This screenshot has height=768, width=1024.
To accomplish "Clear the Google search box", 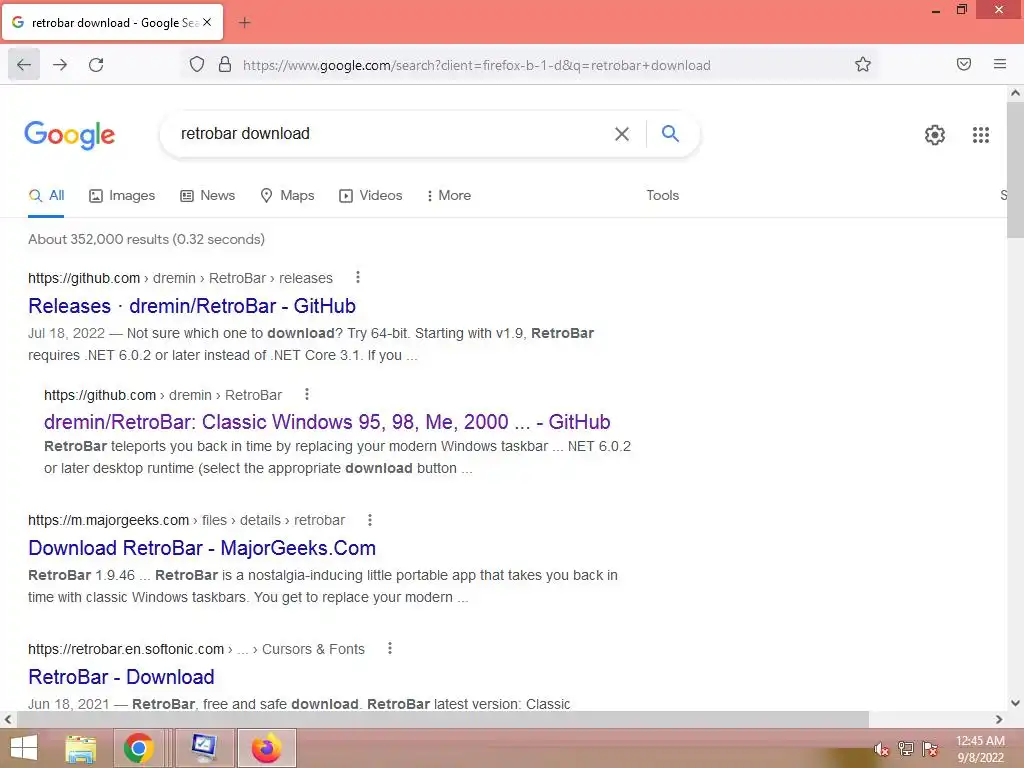I will (x=622, y=134).
